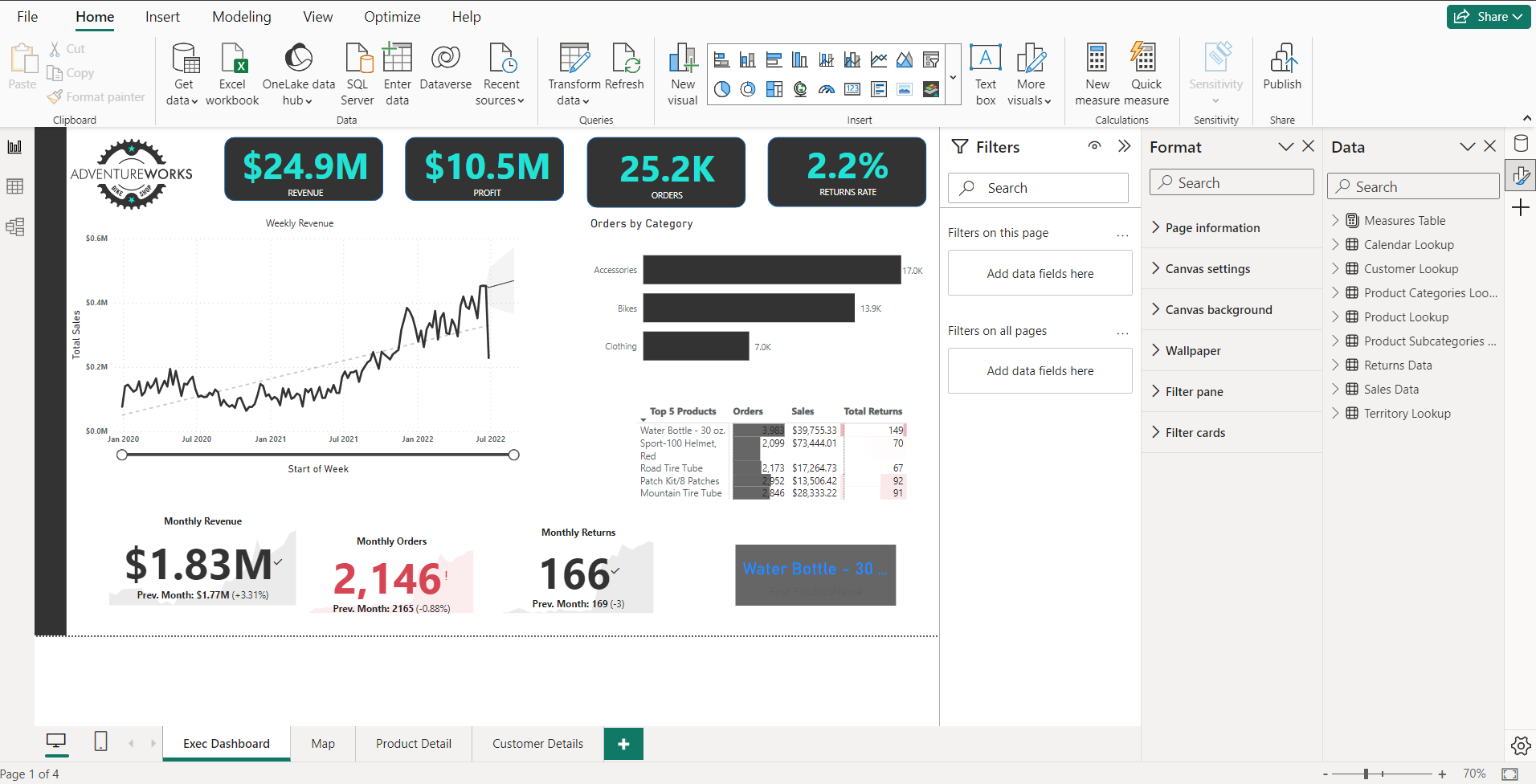Toggle the Filters pane eye icon

click(x=1094, y=146)
